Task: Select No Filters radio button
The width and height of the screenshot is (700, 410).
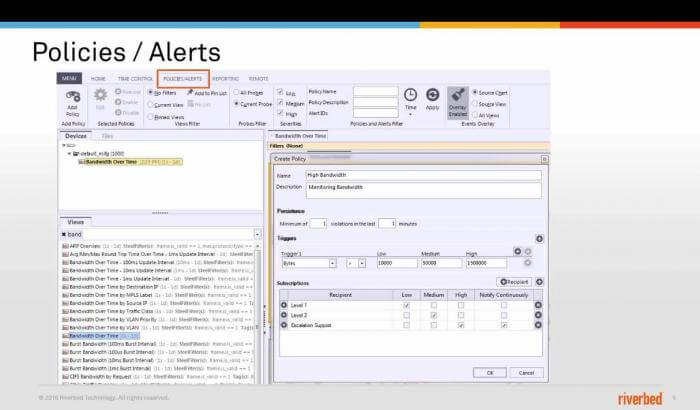Action: (150, 92)
